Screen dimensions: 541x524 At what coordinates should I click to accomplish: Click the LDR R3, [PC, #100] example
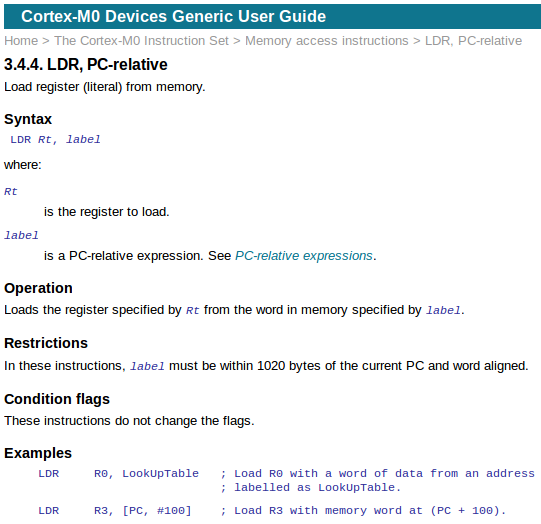[x=115, y=511]
